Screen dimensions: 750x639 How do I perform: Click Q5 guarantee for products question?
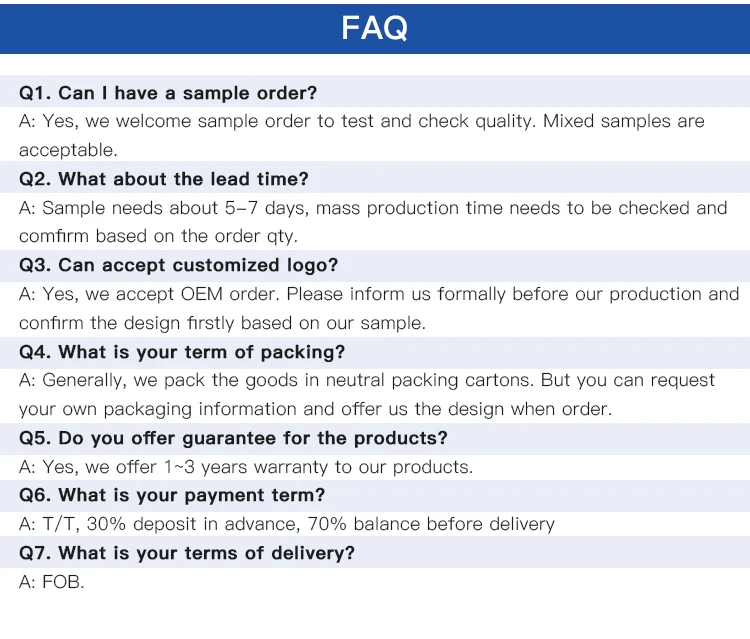tap(233, 438)
